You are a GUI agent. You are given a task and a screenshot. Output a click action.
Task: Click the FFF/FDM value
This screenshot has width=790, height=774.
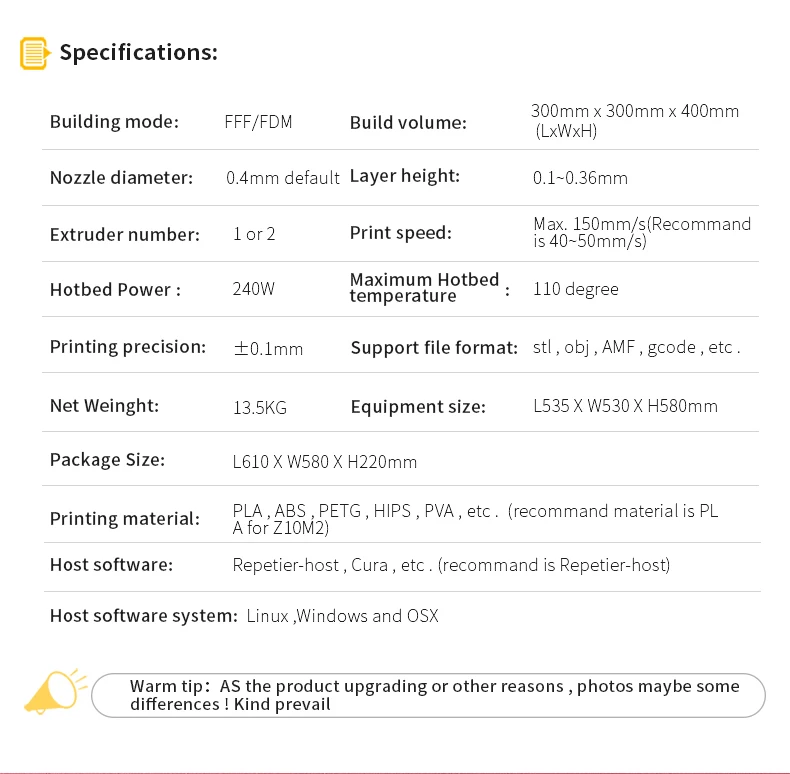(x=258, y=122)
